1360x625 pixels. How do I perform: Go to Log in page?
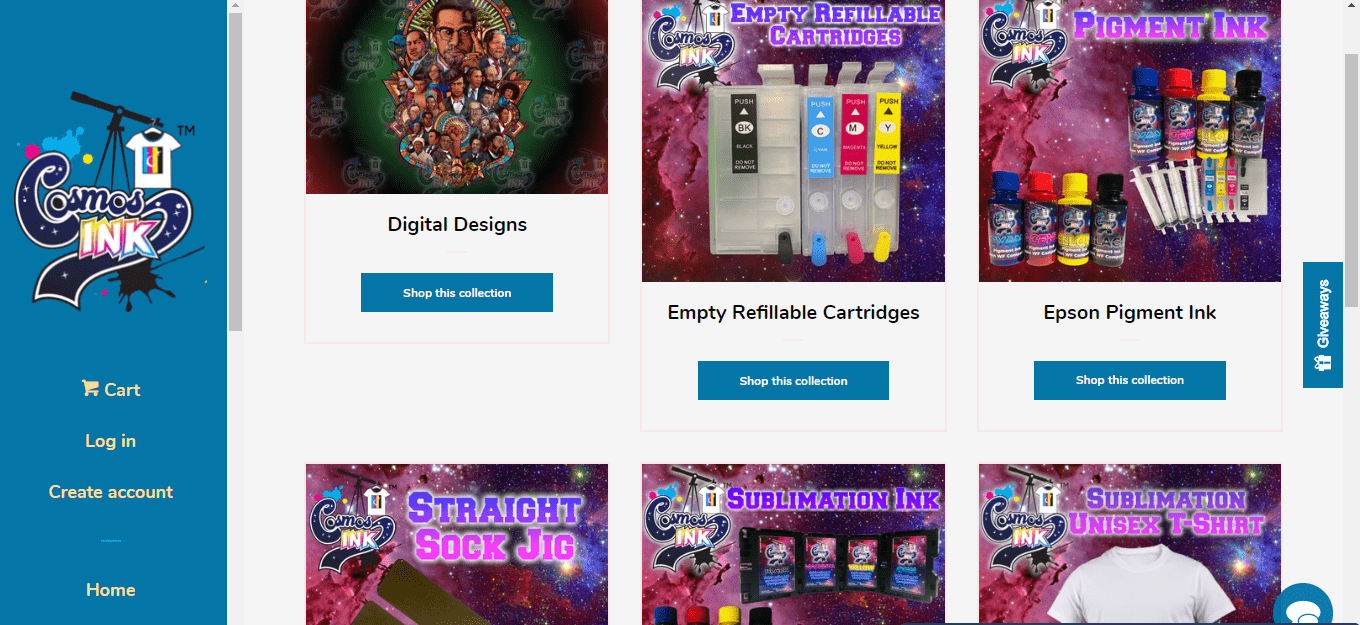click(110, 441)
